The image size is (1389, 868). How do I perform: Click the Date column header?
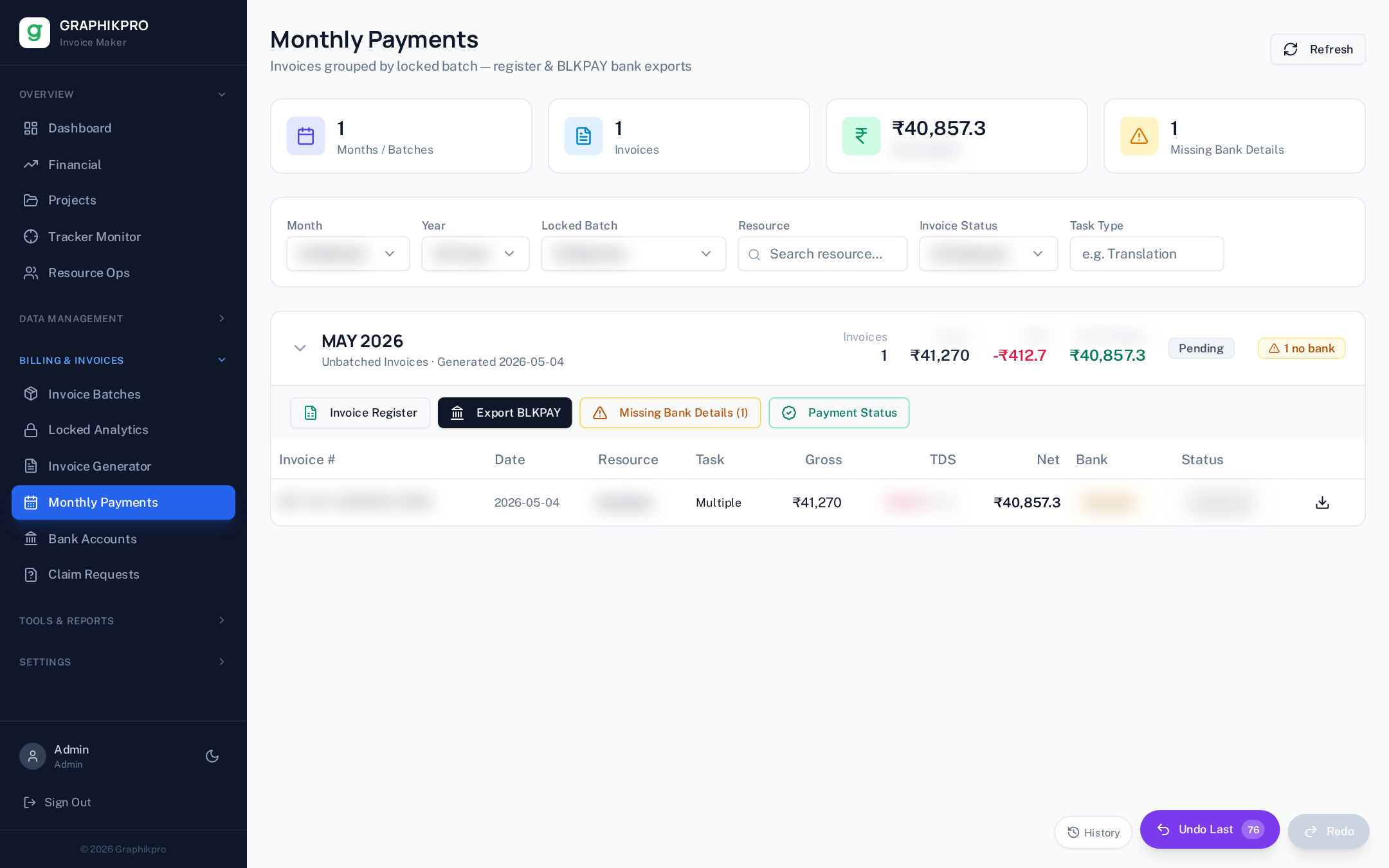[x=509, y=459]
